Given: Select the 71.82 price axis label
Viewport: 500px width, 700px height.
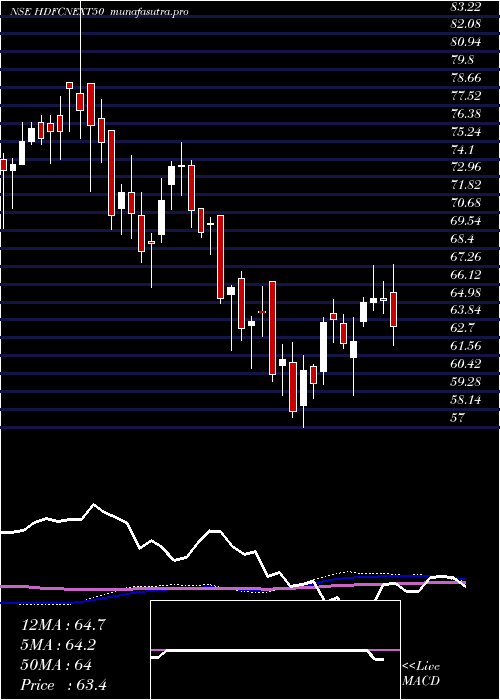Looking at the screenshot, I should (466, 185).
